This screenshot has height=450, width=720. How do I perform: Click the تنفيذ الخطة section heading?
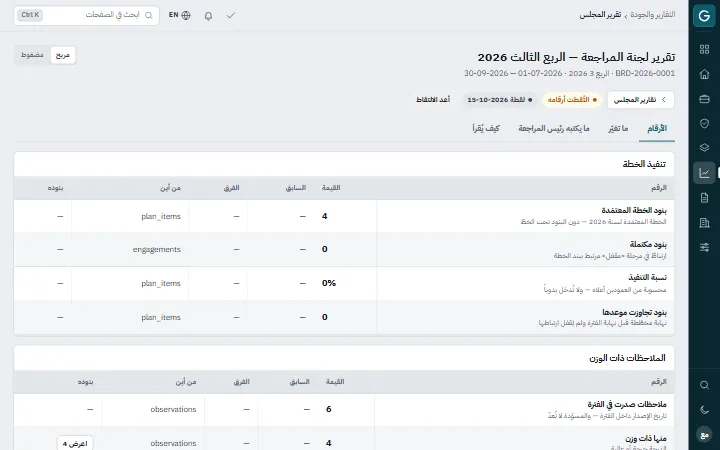coord(644,164)
